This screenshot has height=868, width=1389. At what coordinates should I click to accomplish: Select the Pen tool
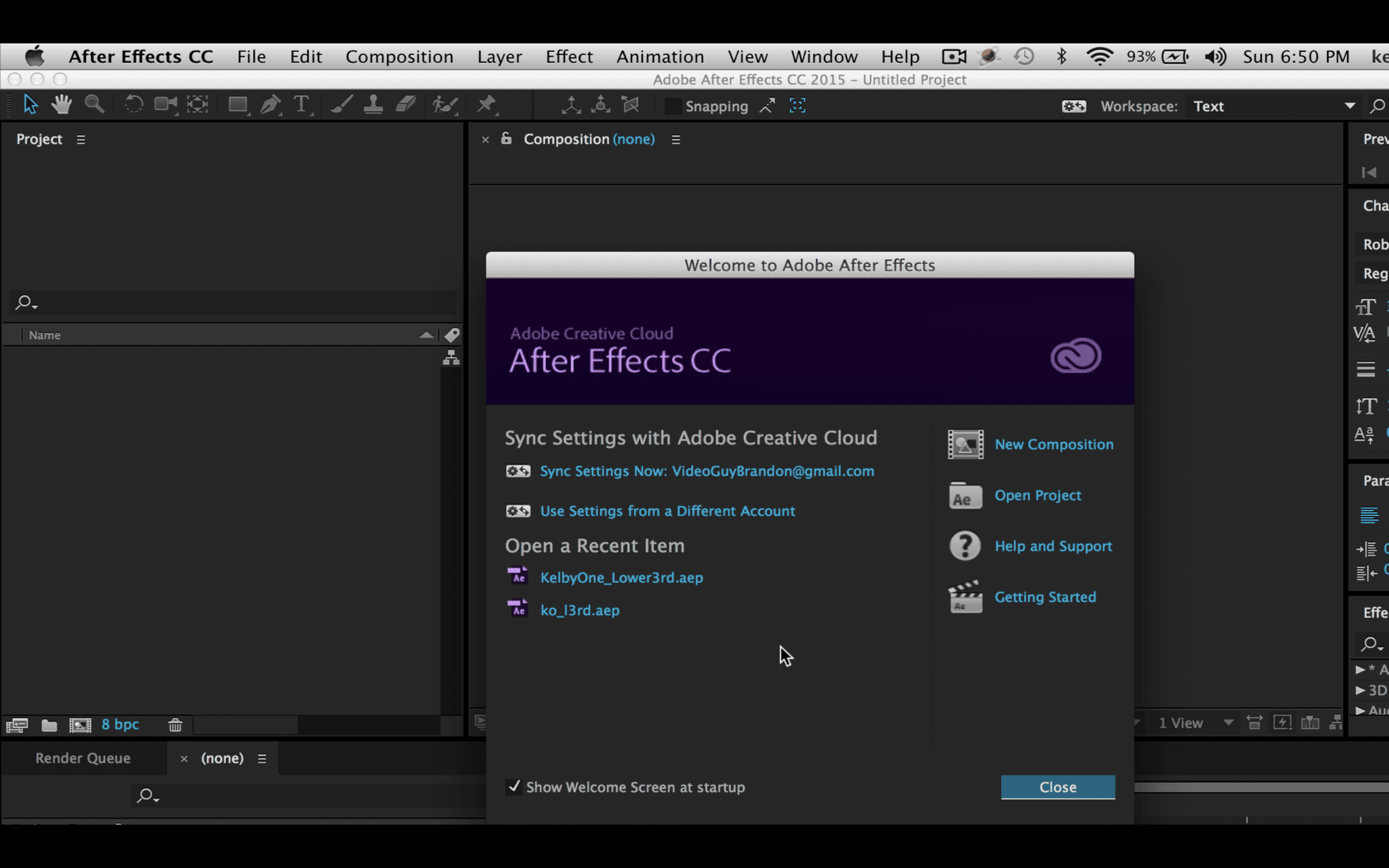click(270, 105)
